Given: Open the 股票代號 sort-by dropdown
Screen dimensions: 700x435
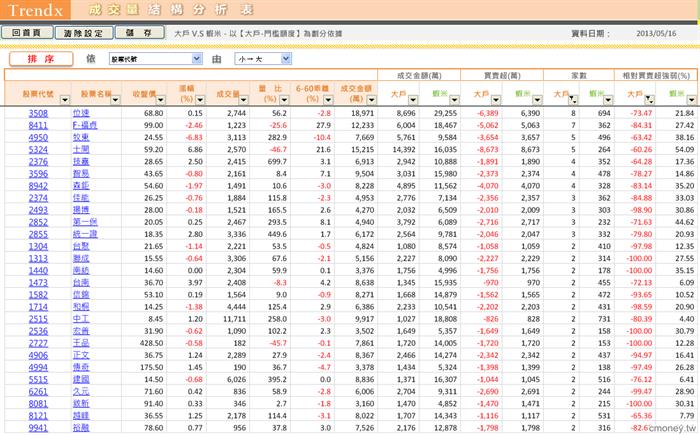Looking at the screenshot, I should [154, 60].
